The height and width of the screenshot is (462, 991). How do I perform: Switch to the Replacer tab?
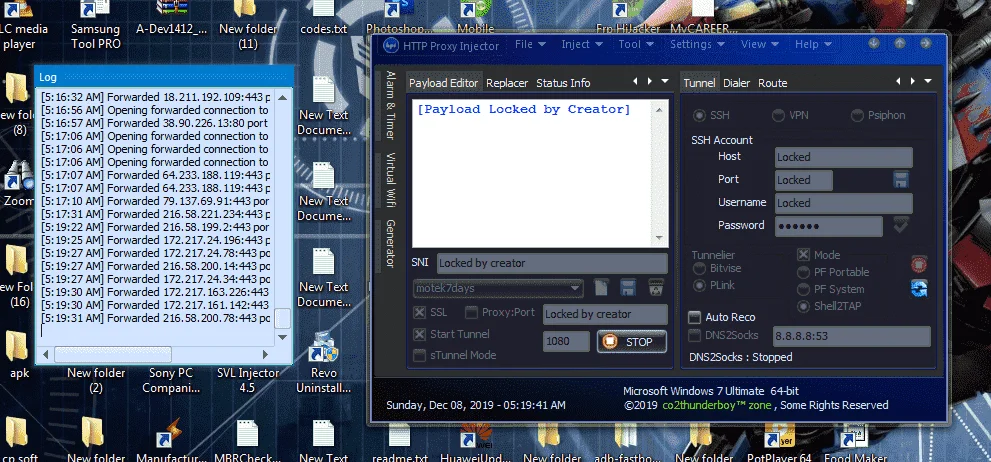[x=507, y=83]
